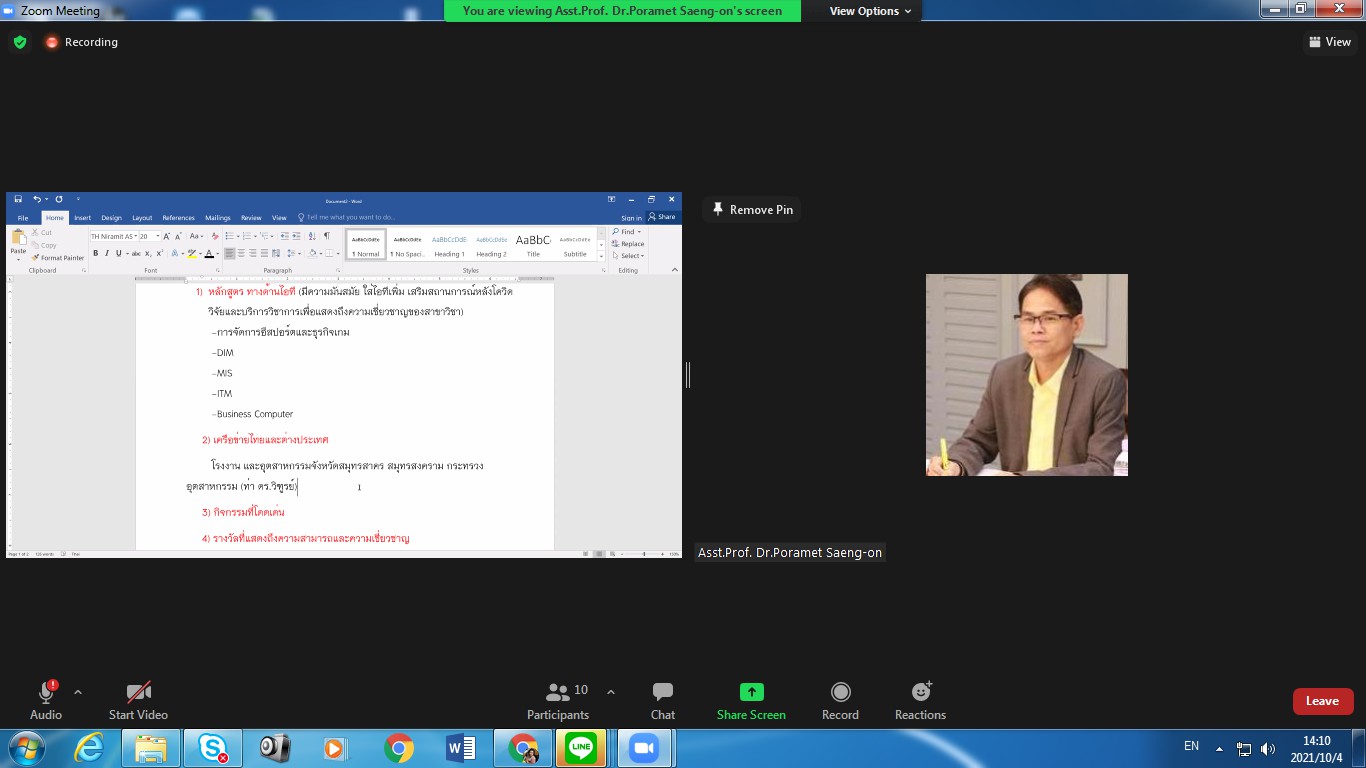
Task: Open the LINE app in the taskbar
Action: [581, 748]
